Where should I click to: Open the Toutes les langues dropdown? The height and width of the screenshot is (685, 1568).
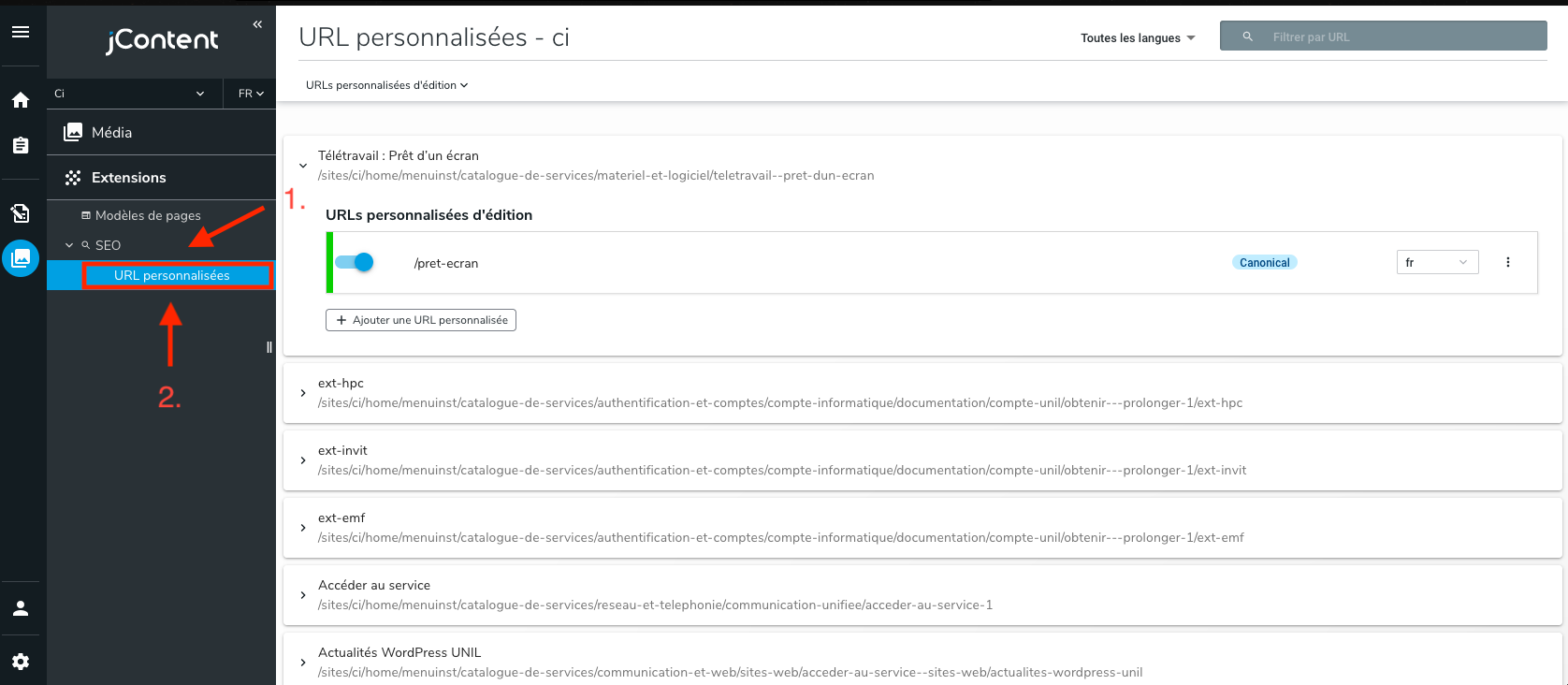pos(1138,38)
